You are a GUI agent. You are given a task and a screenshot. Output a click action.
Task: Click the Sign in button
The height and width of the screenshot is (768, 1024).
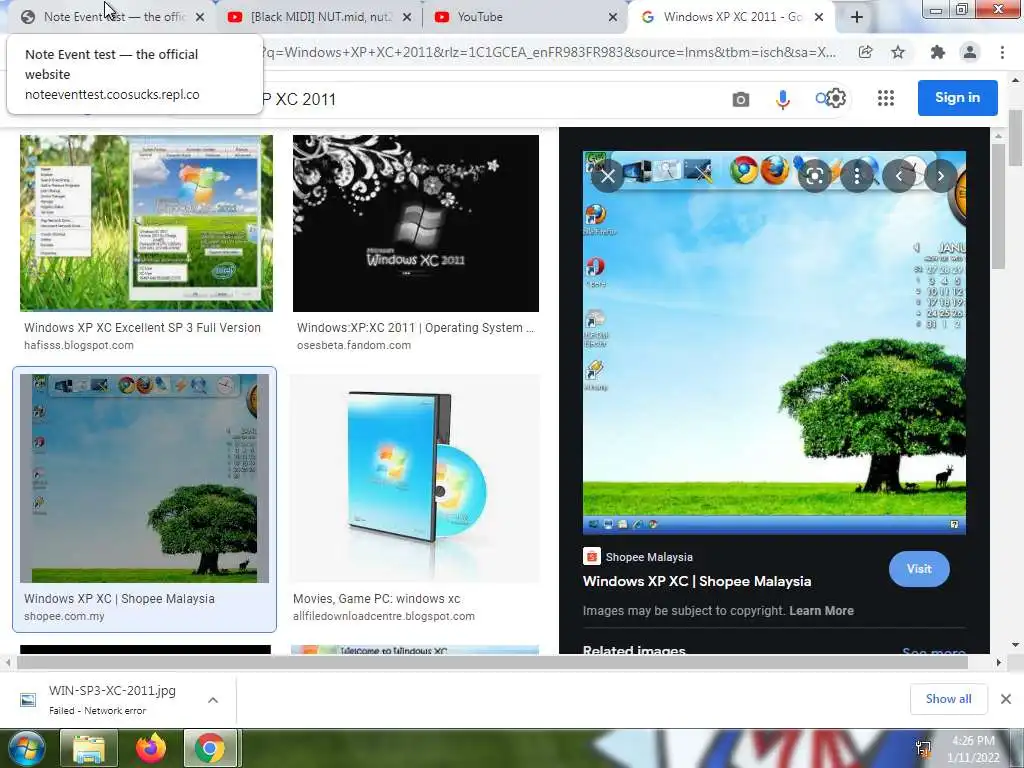[x=957, y=97]
